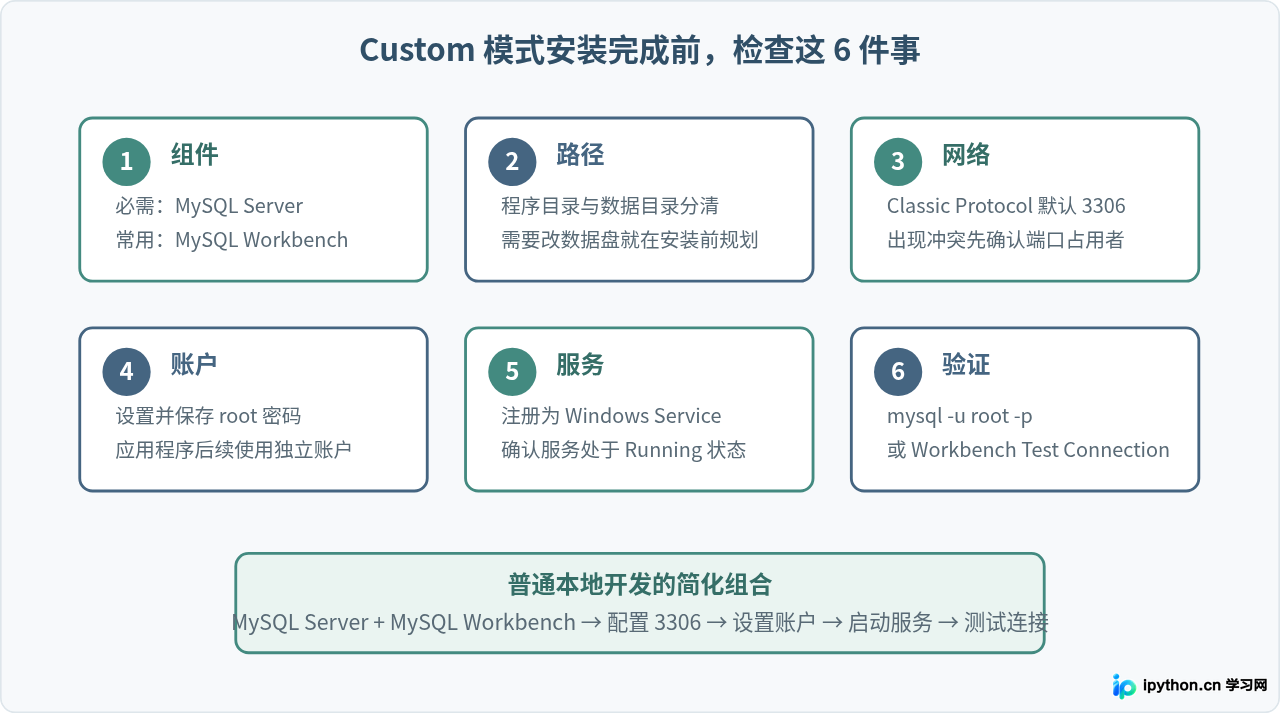Click the line '必需：MySQL Server'
Screen dimensions: 1280x713
click(x=209, y=206)
